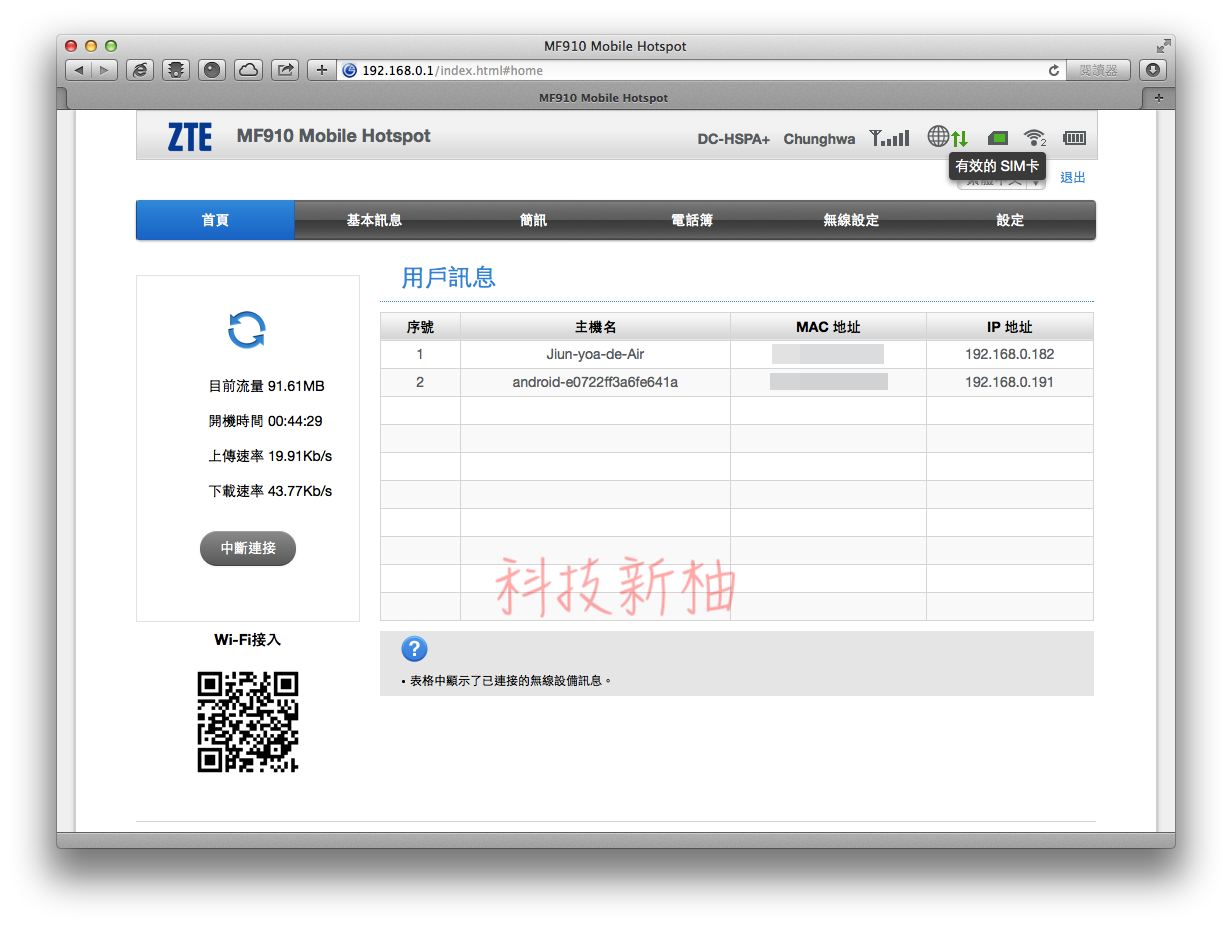
Task: Click the 用戶訊息 heading
Action: (449, 277)
